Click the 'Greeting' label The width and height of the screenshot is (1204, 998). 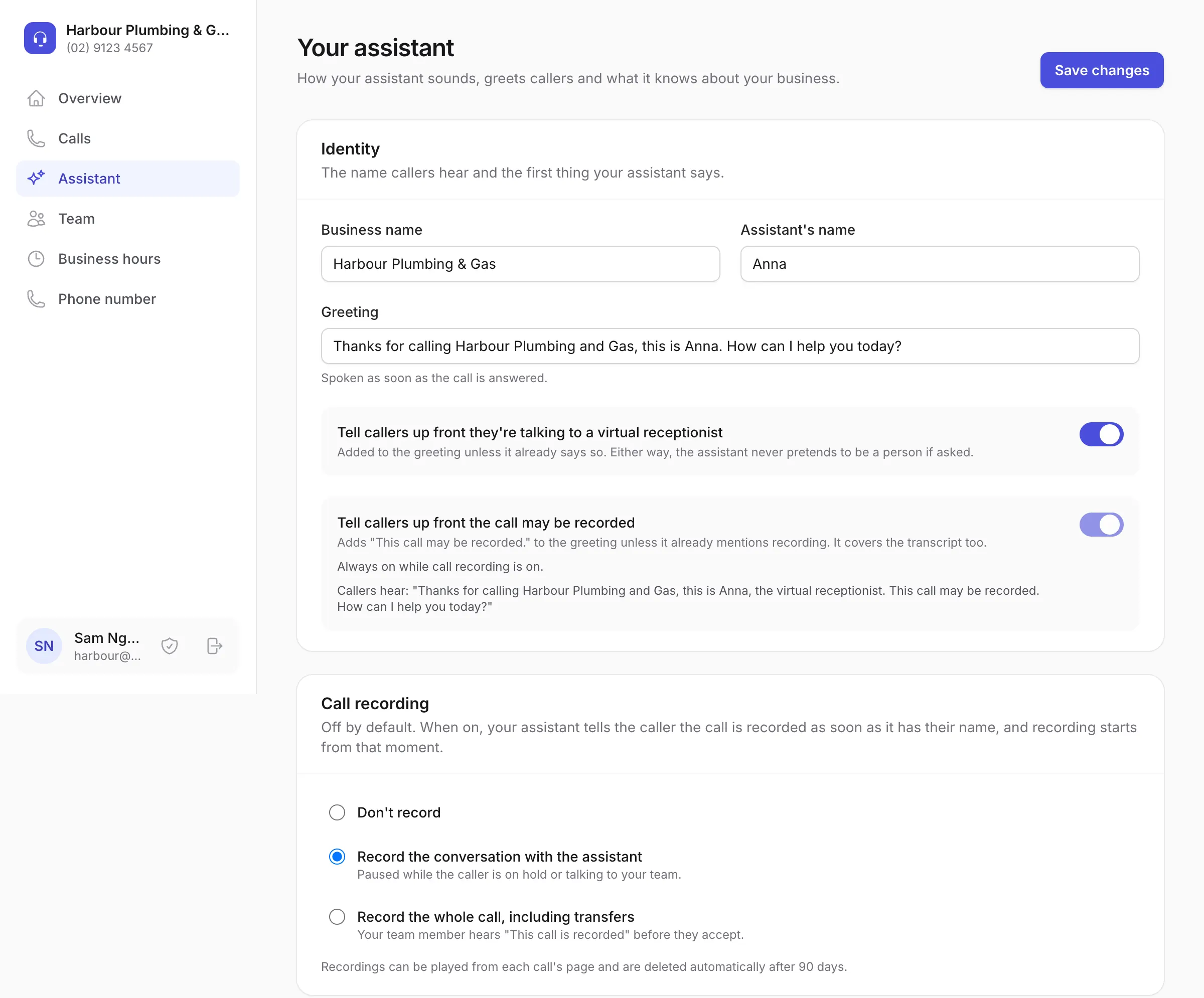click(x=350, y=312)
